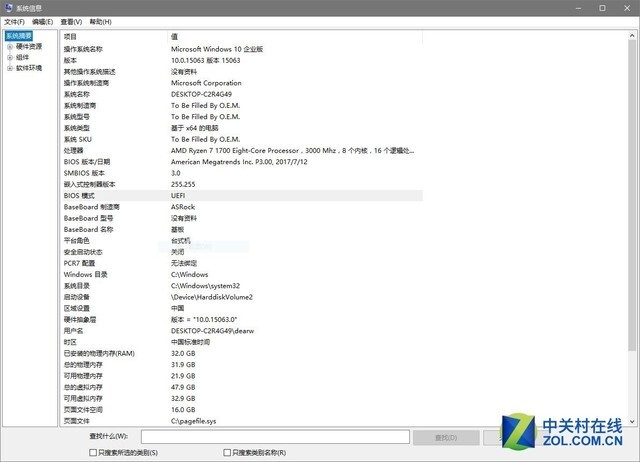
Task: Select the SMBIOS 版本 row
Action: pyautogui.click(x=242, y=173)
